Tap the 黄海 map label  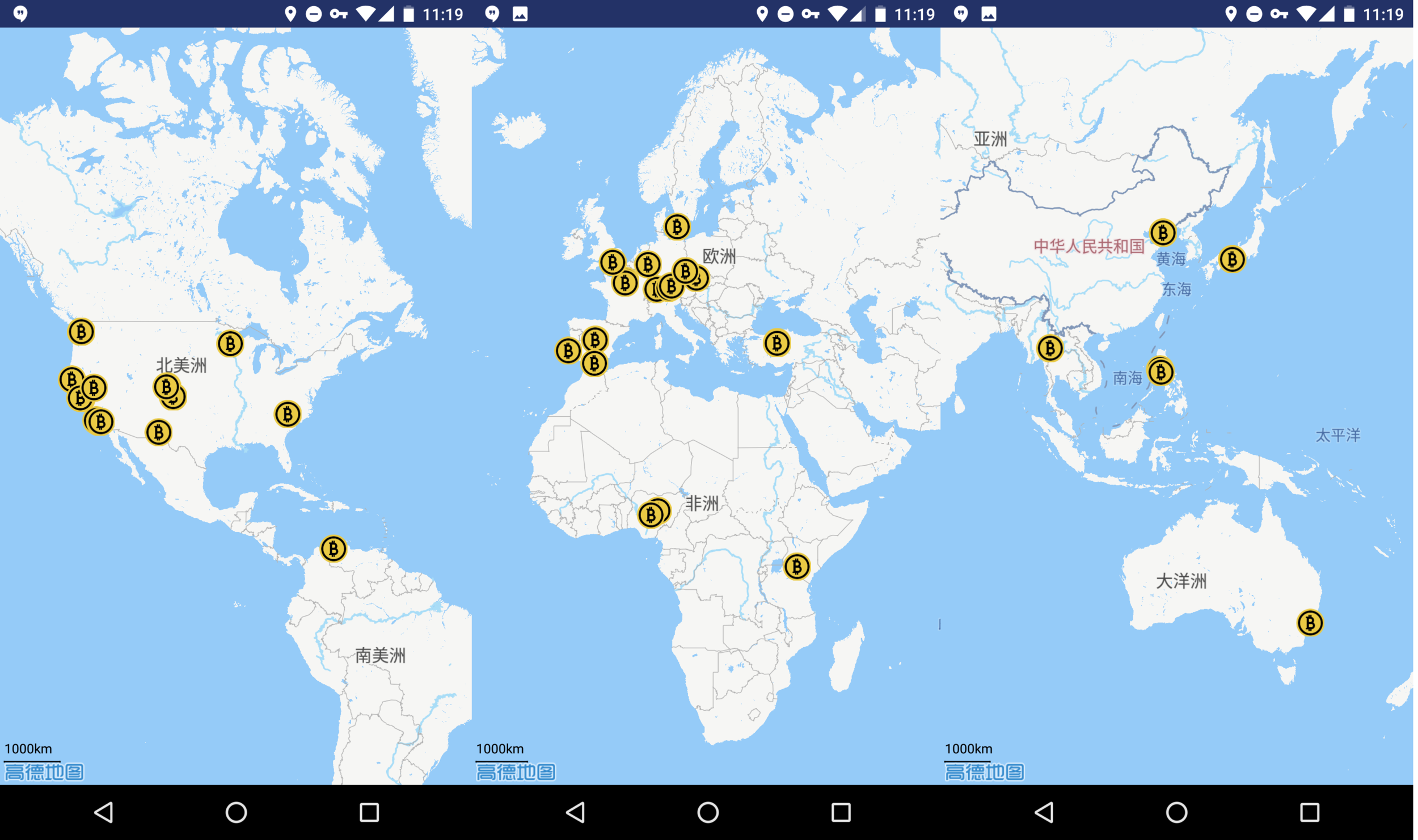point(1171,259)
